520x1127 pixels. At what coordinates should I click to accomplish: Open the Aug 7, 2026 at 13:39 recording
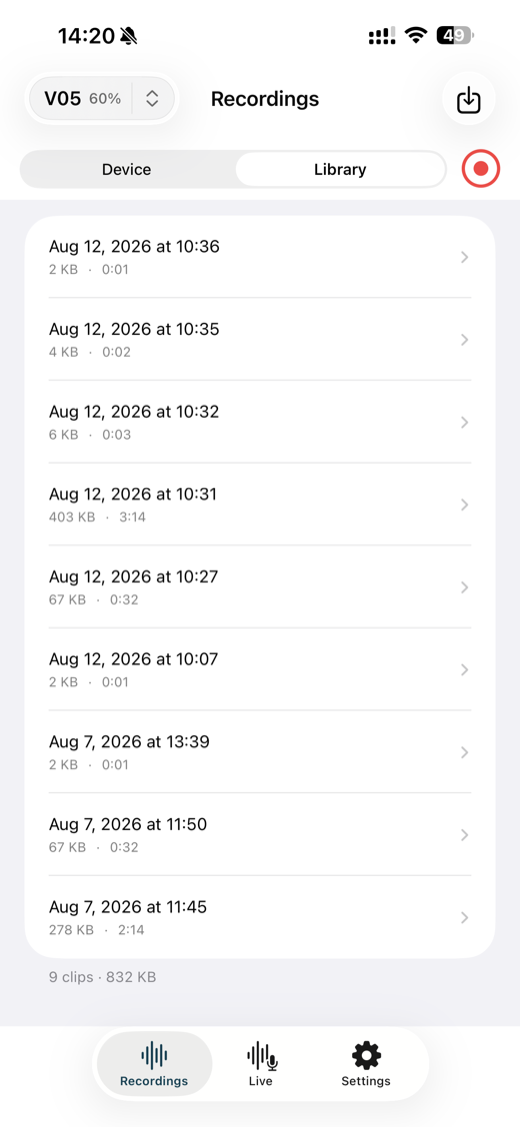click(260, 752)
